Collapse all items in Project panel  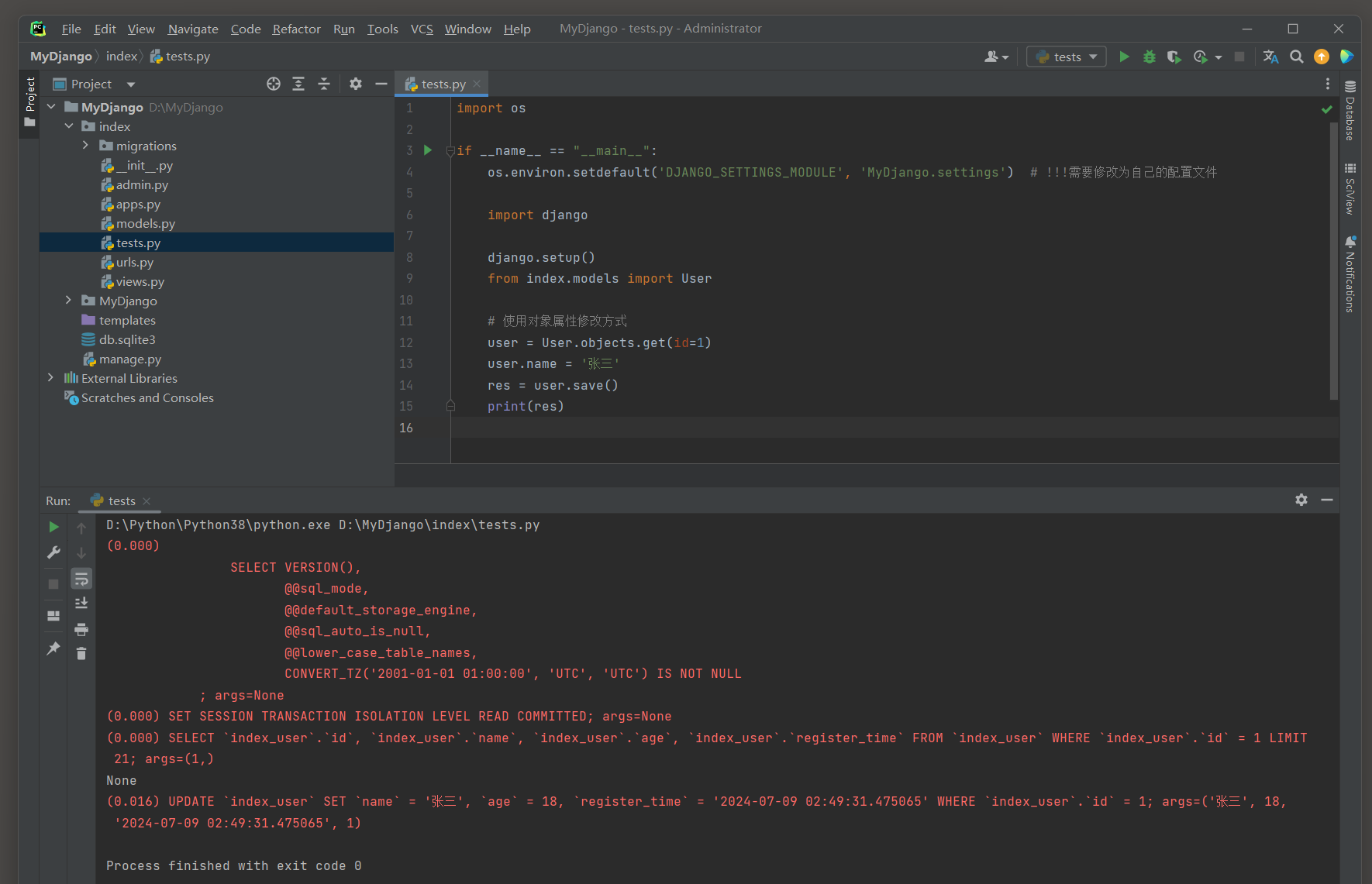pyautogui.click(x=324, y=84)
